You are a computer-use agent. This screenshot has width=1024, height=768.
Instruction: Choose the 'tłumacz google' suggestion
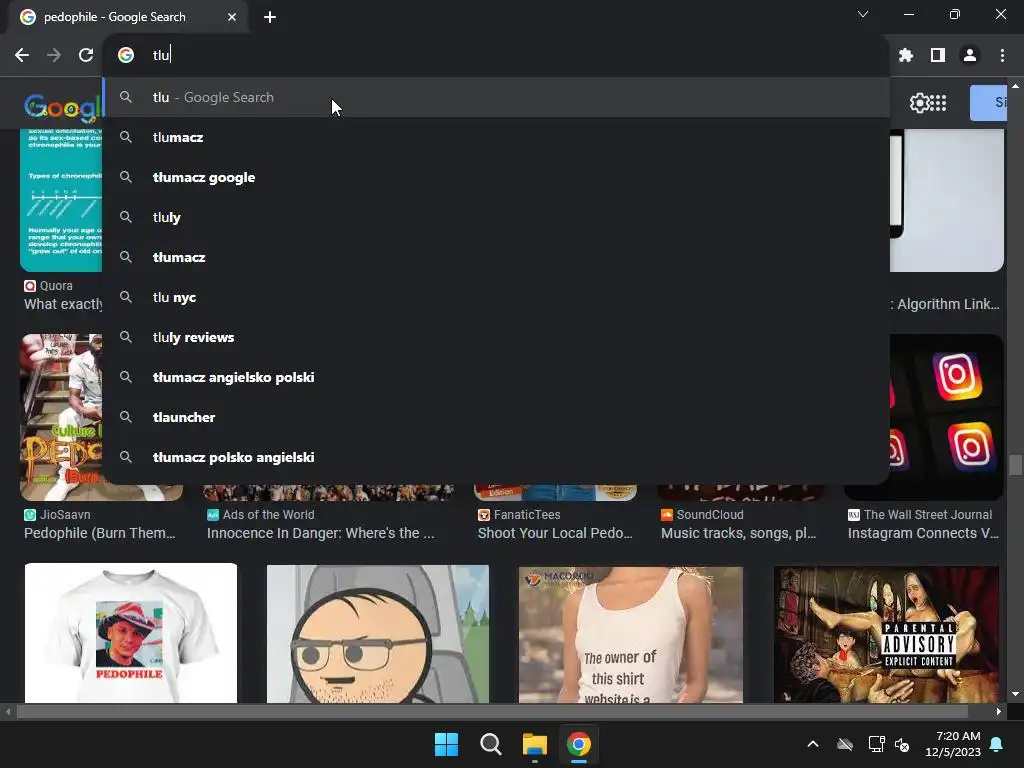(496, 177)
